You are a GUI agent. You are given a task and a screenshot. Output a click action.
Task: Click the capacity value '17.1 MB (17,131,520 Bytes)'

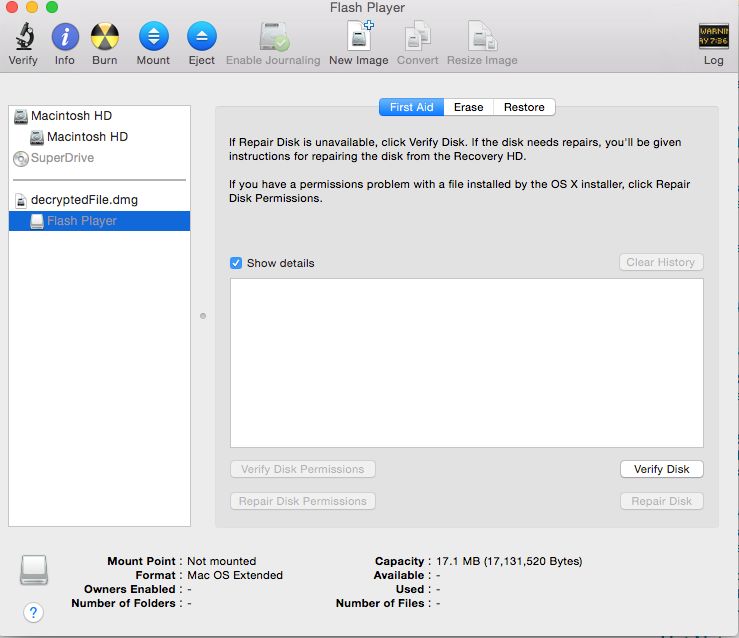(x=509, y=561)
